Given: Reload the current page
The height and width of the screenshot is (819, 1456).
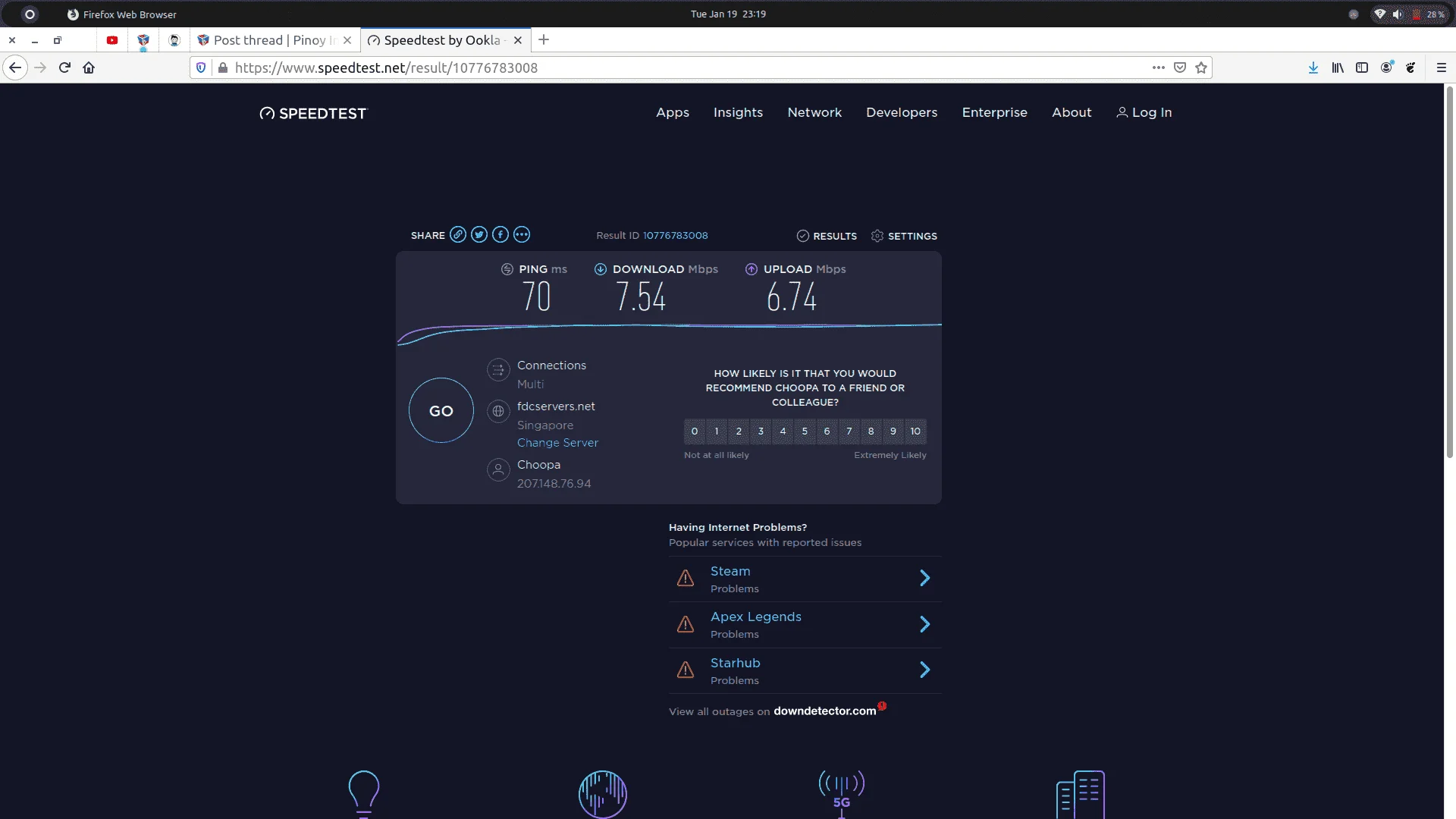Looking at the screenshot, I should click(x=64, y=67).
